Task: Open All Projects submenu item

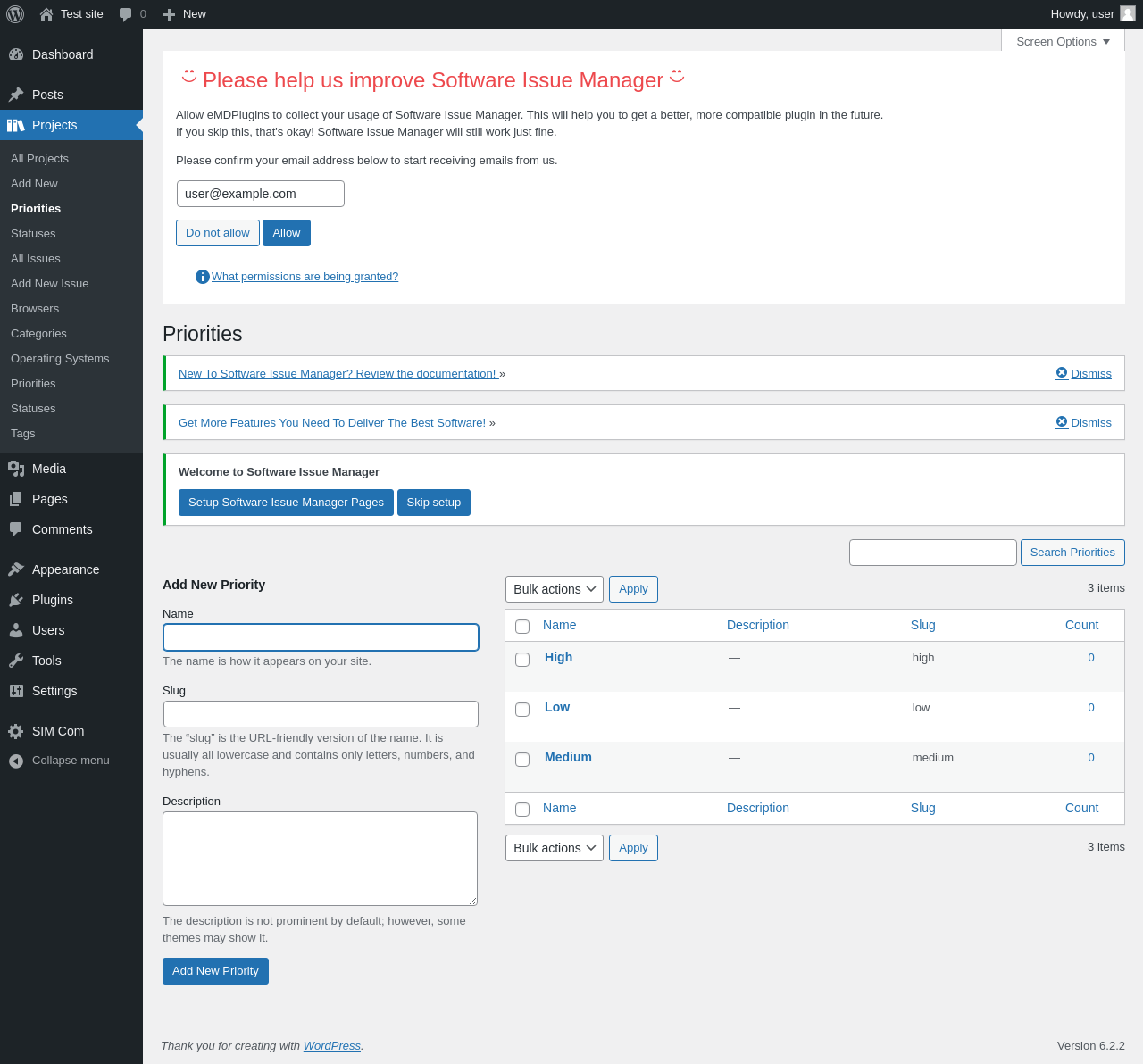Action: 39,158
